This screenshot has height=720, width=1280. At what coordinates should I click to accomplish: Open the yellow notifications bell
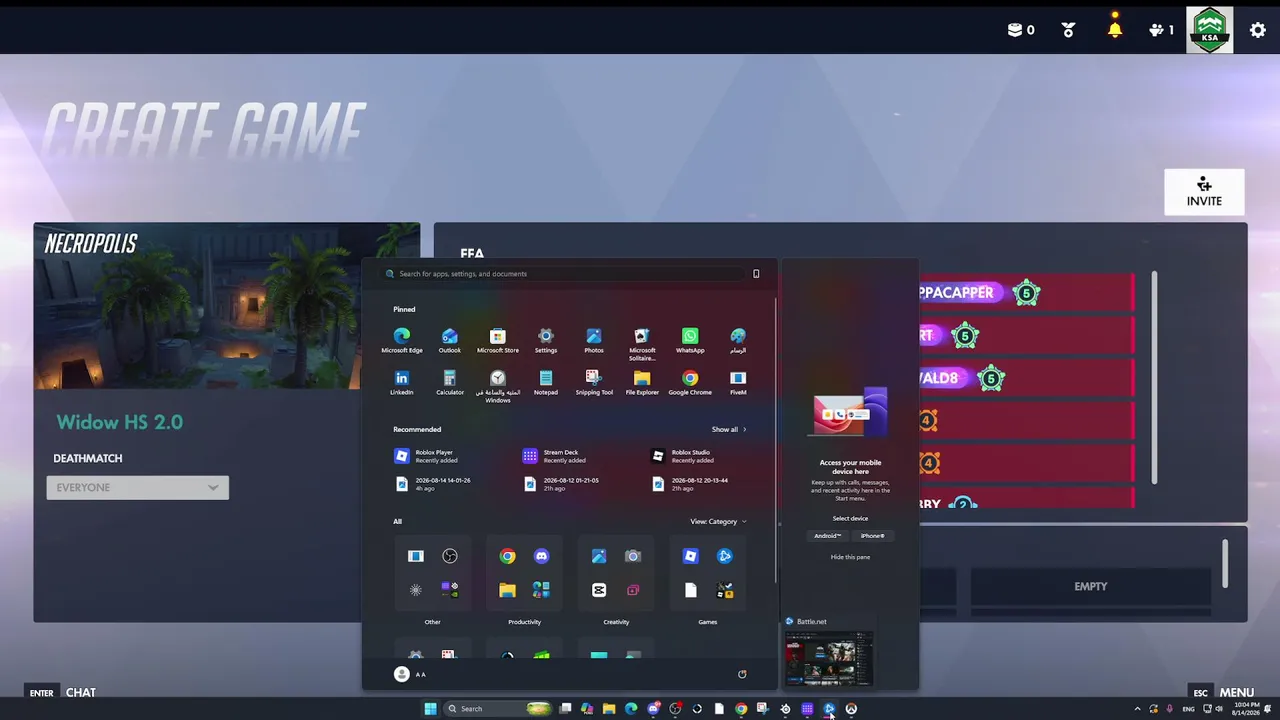coord(1115,29)
